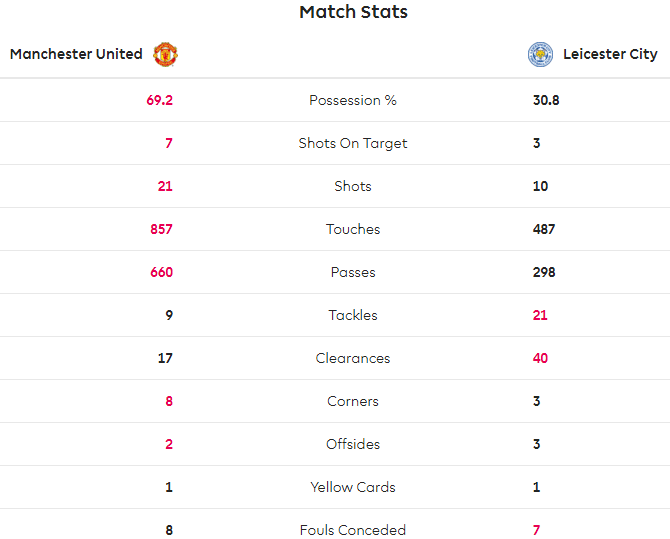The image size is (670, 539).
Task: Select the Clearances row label
Action: tap(353, 358)
